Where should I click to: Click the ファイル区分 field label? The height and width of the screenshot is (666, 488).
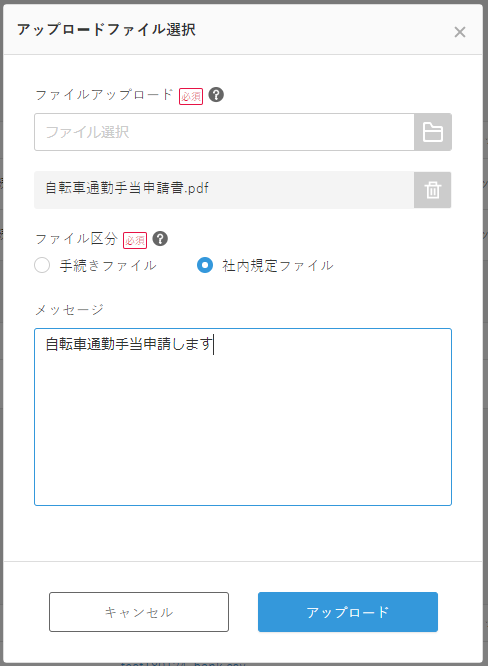[76, 239]
